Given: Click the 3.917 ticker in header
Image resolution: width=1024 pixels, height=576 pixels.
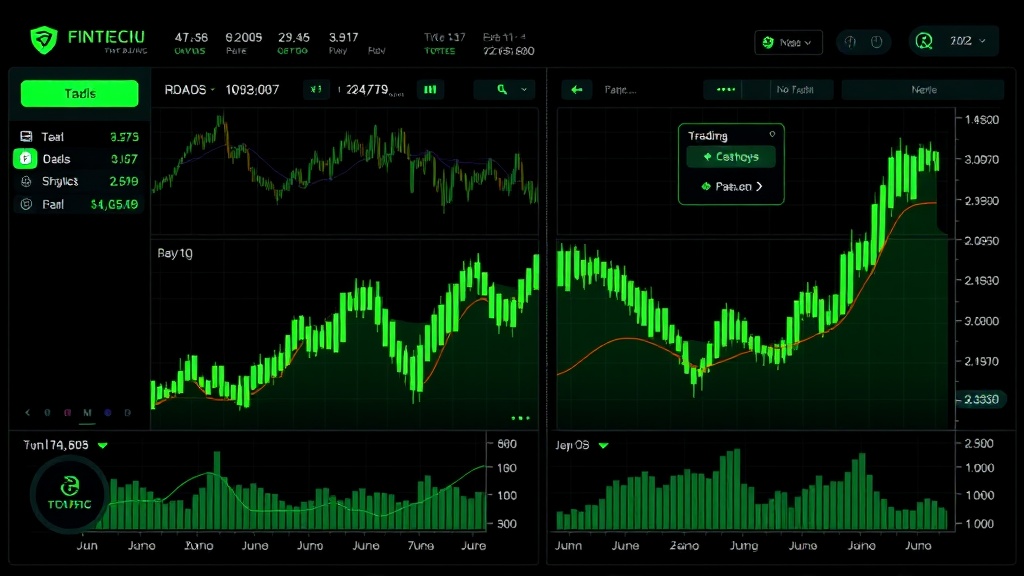Looking at the screenshot, I should pos(344,38).
